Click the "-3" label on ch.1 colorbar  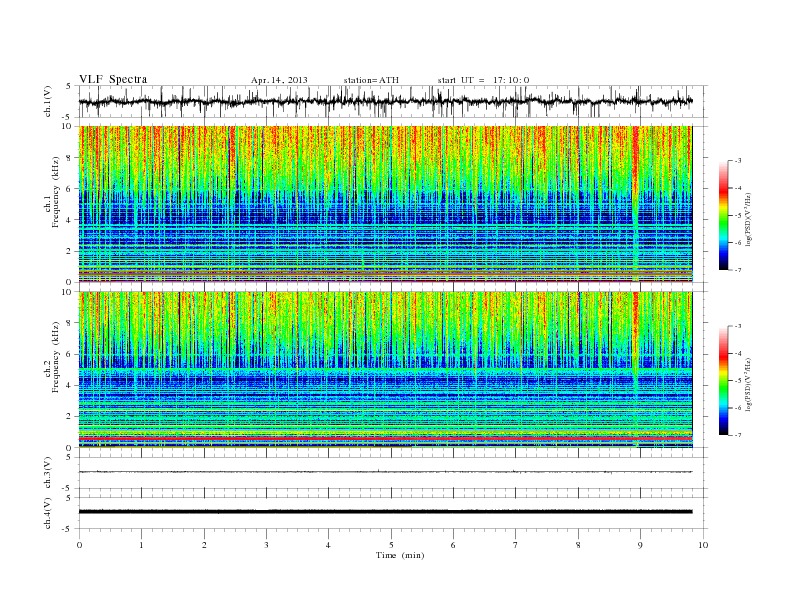click(x=737, y=161)
